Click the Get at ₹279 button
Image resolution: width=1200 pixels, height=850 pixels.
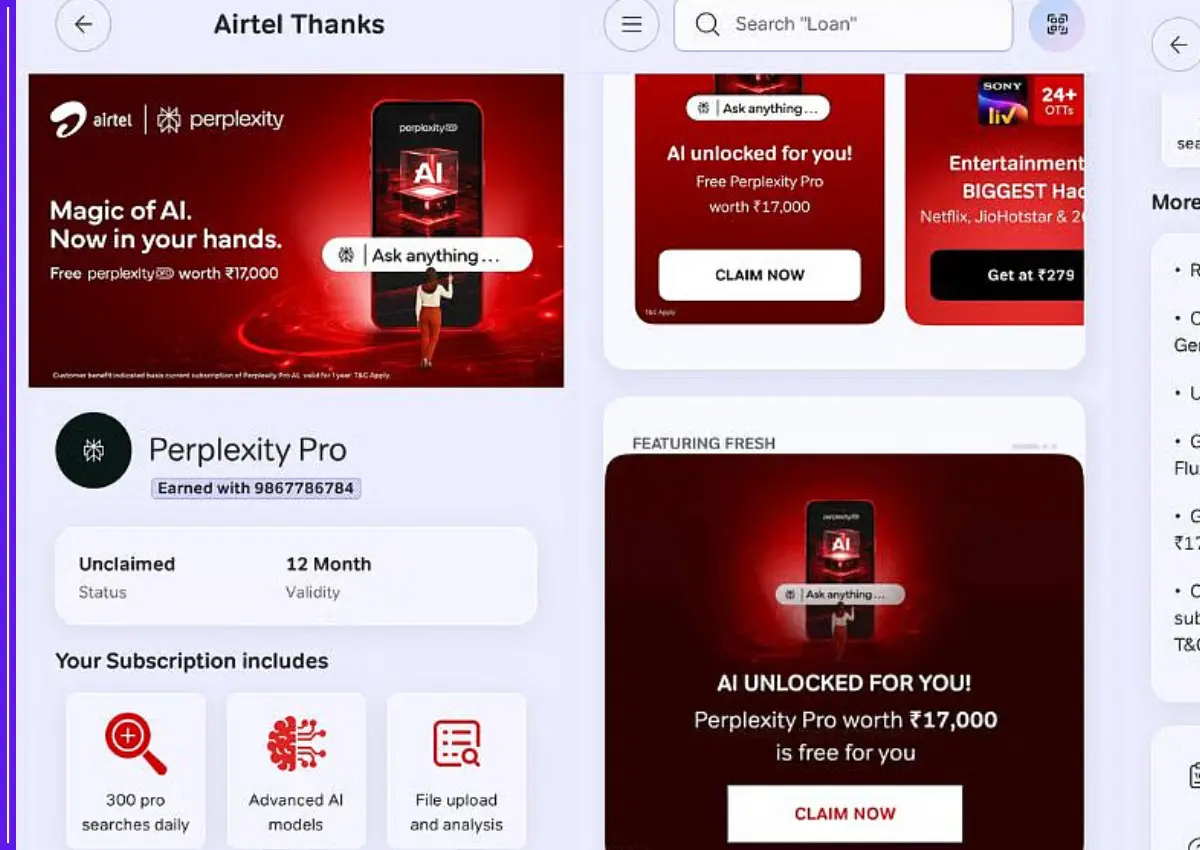pos(1007,275)
